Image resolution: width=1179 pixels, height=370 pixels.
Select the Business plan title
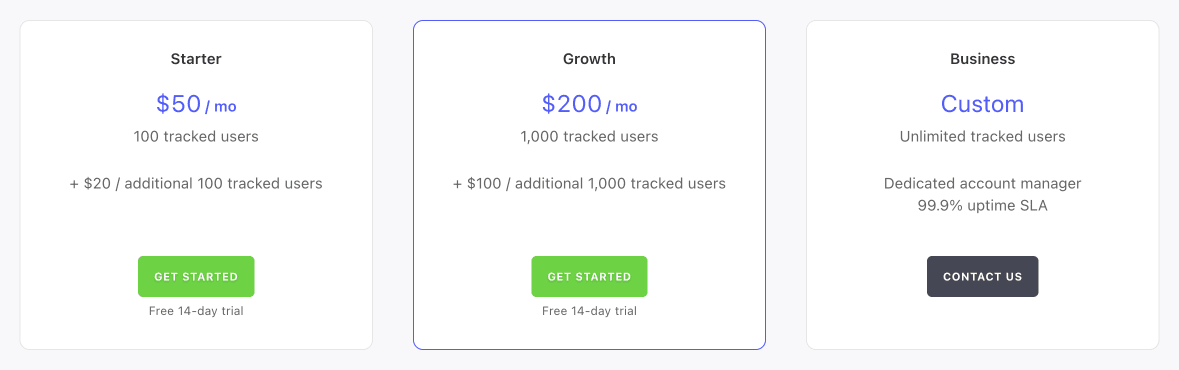coord(983,59)
